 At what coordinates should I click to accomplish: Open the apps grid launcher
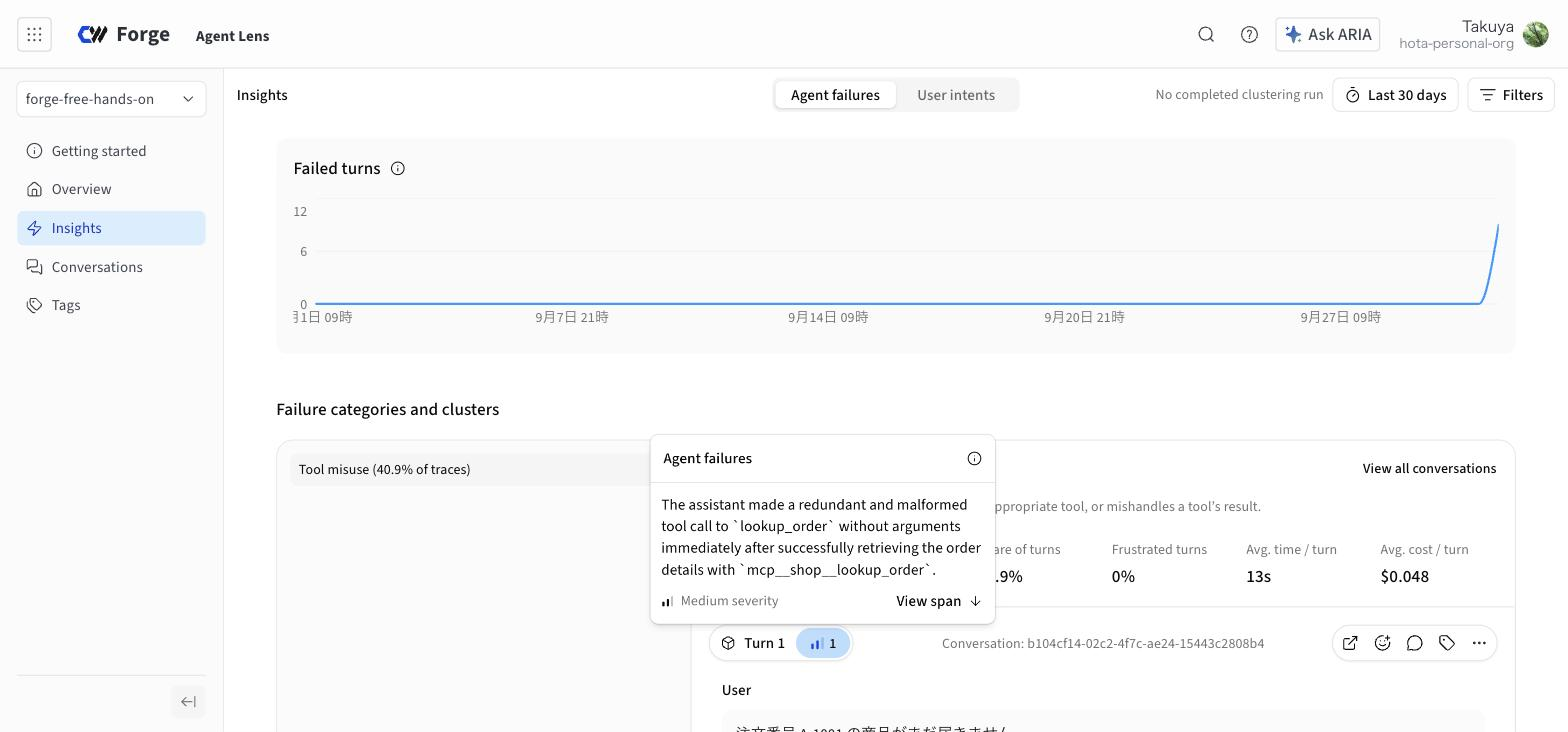click(x=34, y=34)
